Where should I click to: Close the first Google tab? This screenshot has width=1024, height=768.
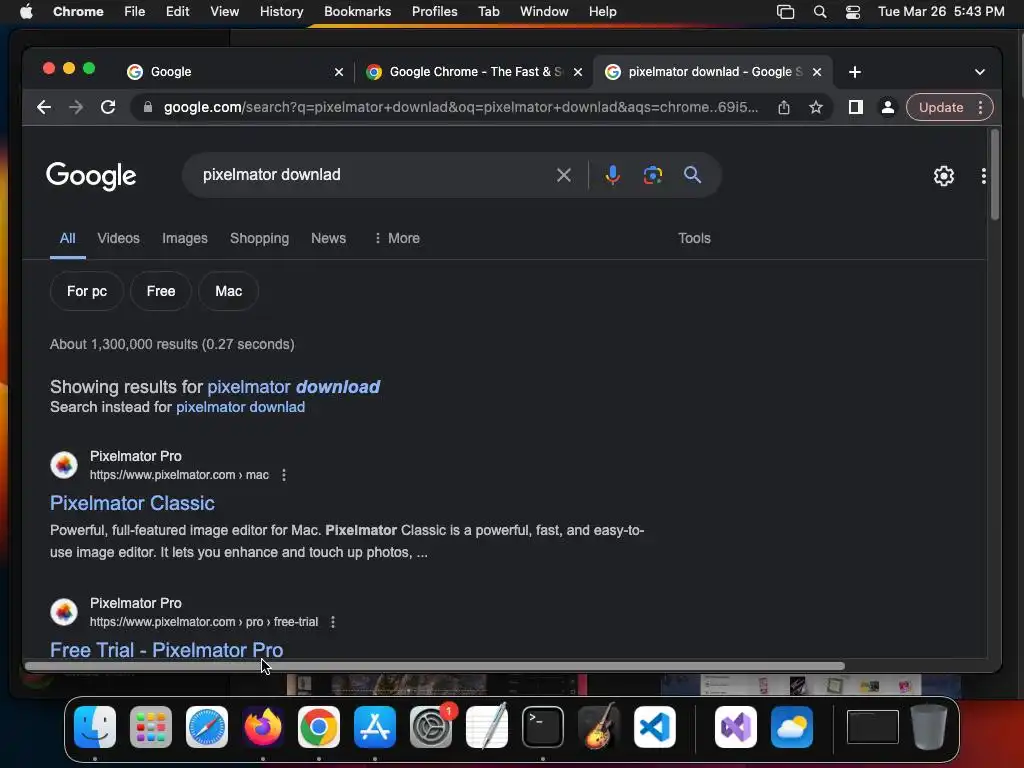click(338, 72)
